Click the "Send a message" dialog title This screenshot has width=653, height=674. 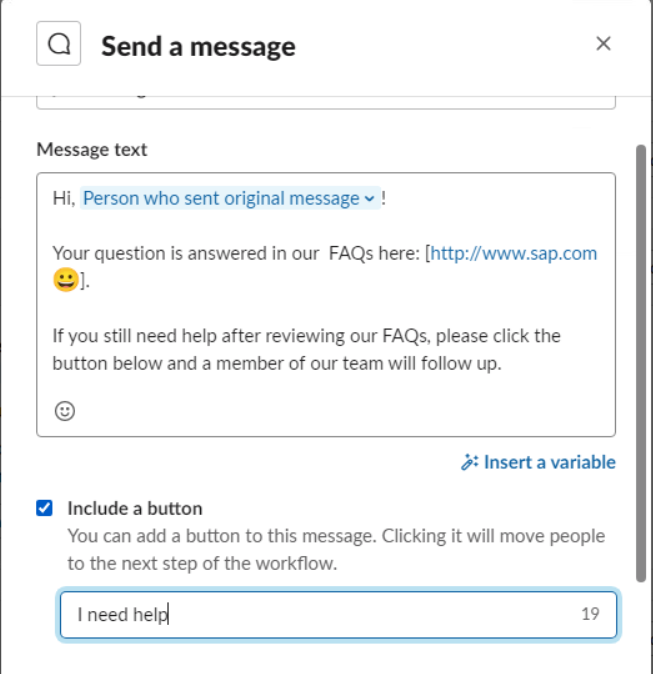point(198,46)
